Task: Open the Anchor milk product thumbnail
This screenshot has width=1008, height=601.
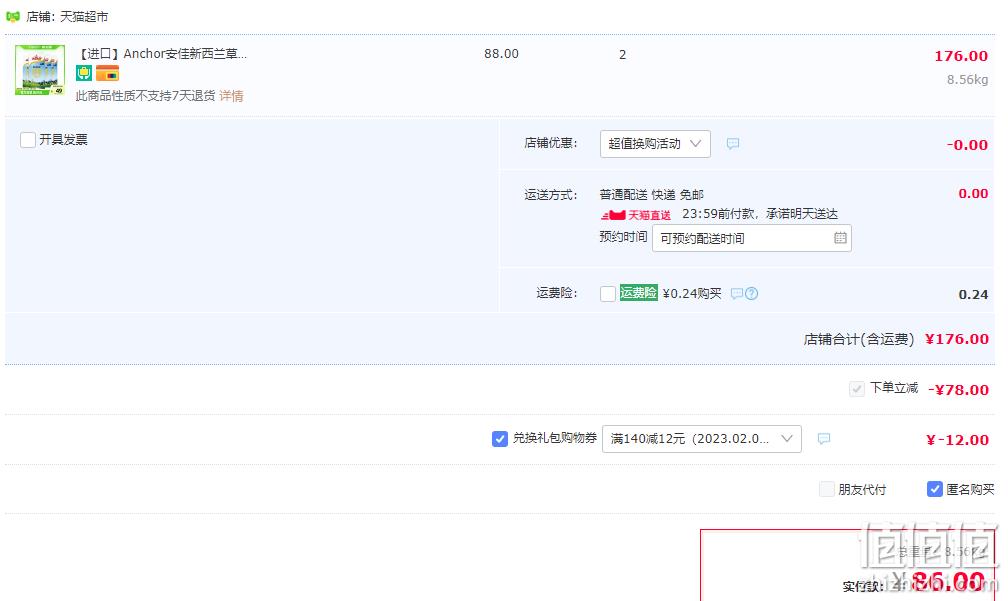Action: pyautogui.click(x=40, y=69)
